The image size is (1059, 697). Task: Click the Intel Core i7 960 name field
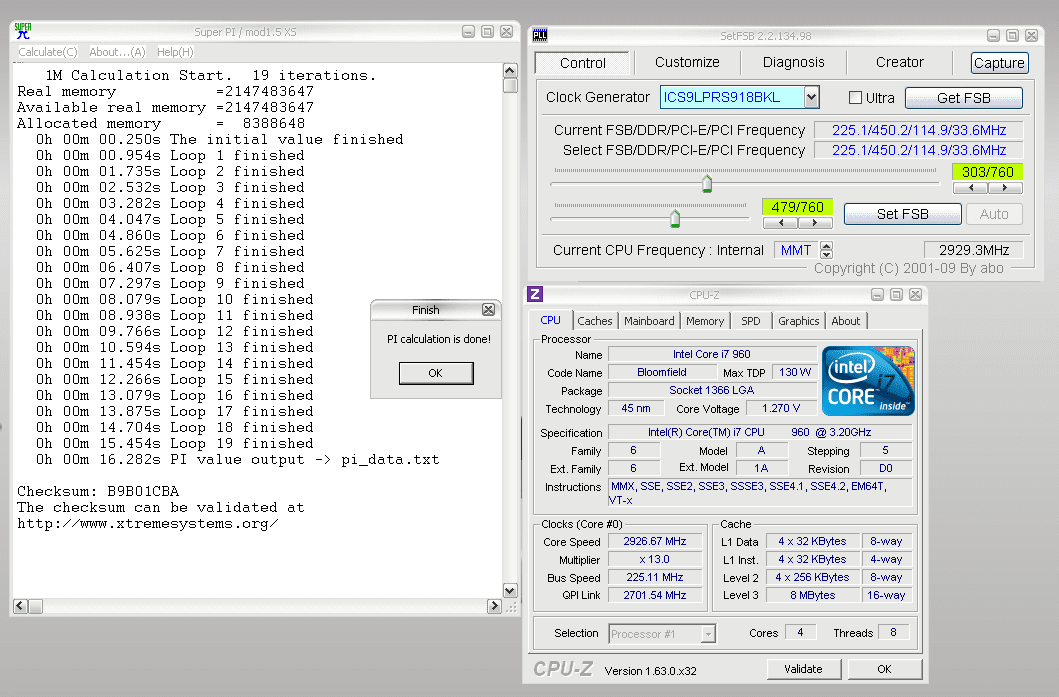point(712,354)
